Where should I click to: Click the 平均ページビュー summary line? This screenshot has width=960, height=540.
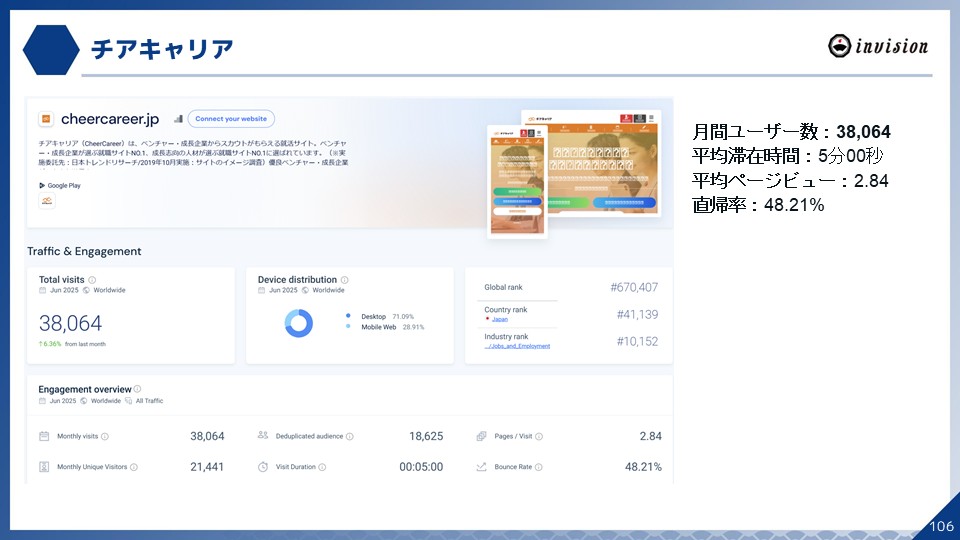tap(790, 181)
